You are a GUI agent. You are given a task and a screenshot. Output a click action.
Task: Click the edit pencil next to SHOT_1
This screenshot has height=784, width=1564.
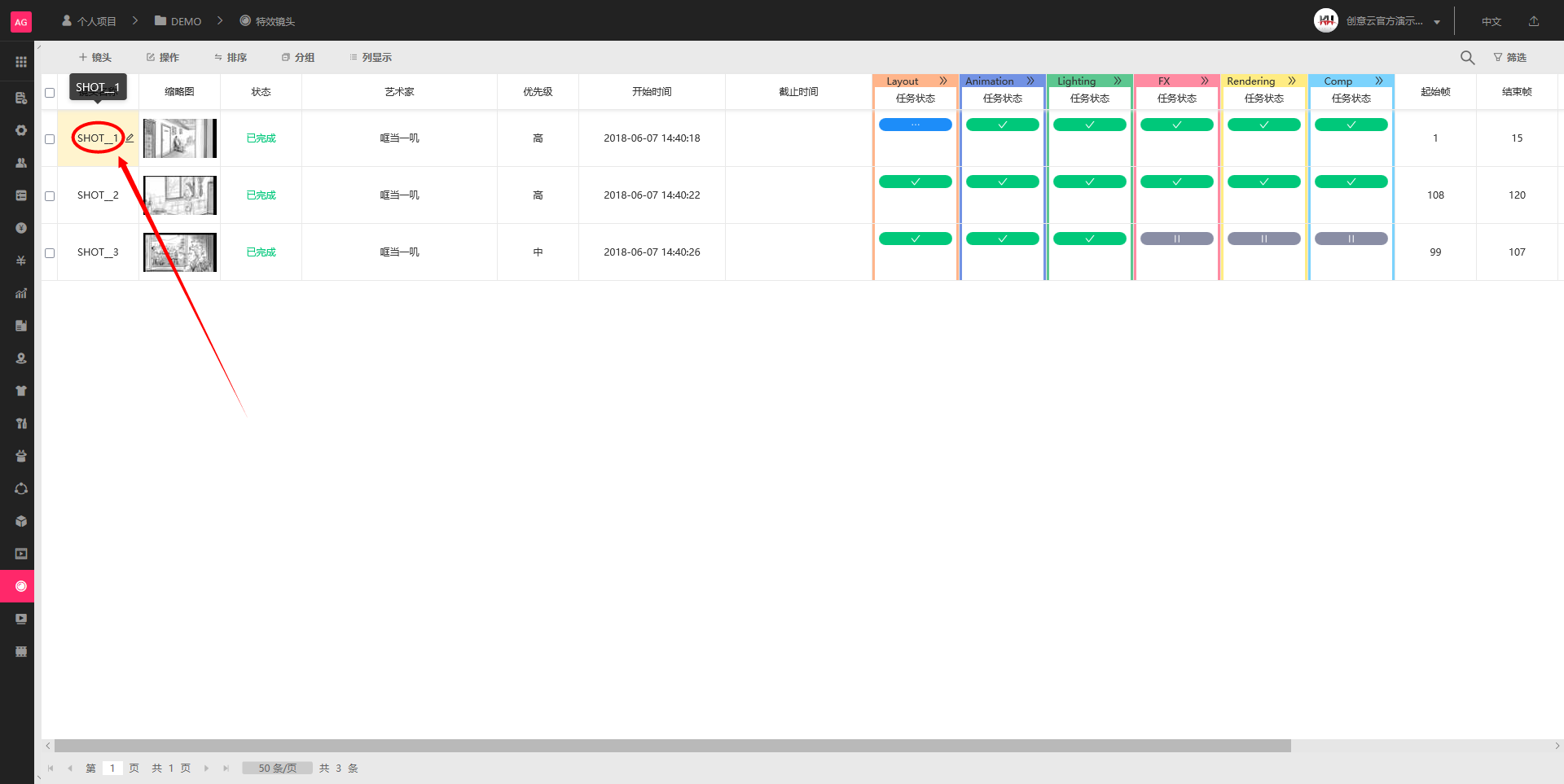[130, 138]
